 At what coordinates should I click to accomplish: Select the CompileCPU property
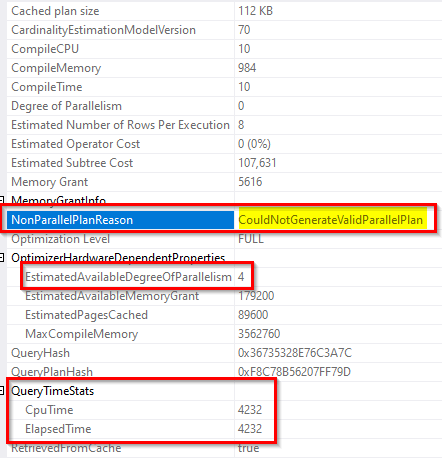tap(45, 49)
